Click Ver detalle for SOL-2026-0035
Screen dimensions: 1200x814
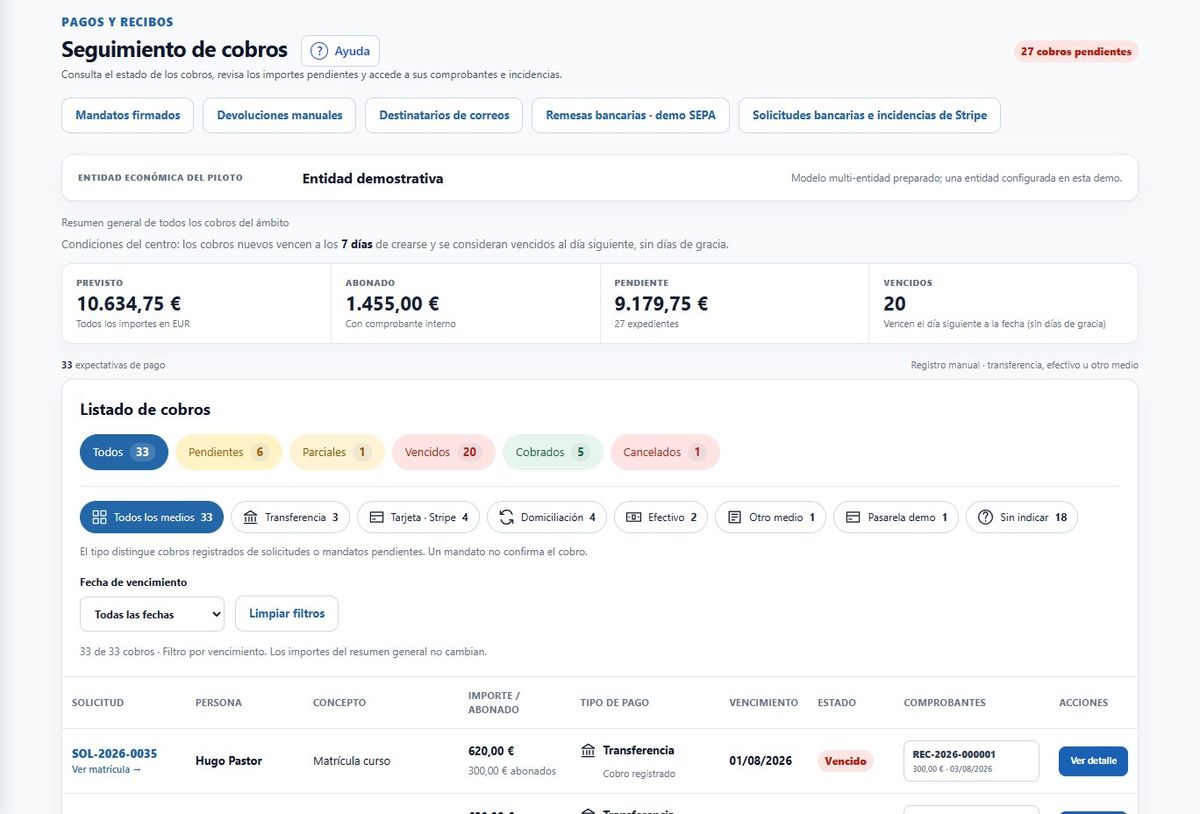pos(1093,761)
